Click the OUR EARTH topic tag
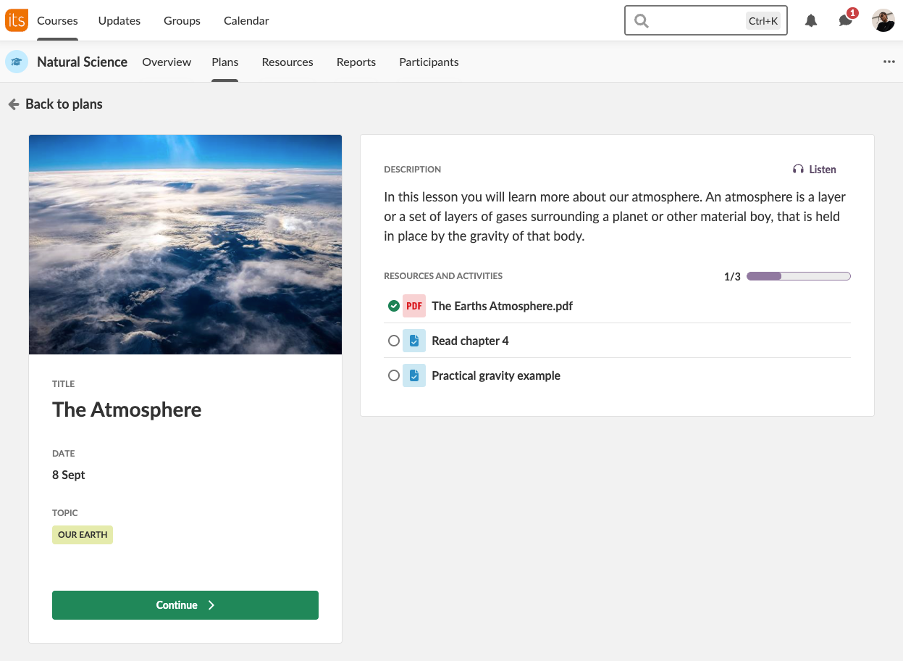 click(x=82, y=535)
